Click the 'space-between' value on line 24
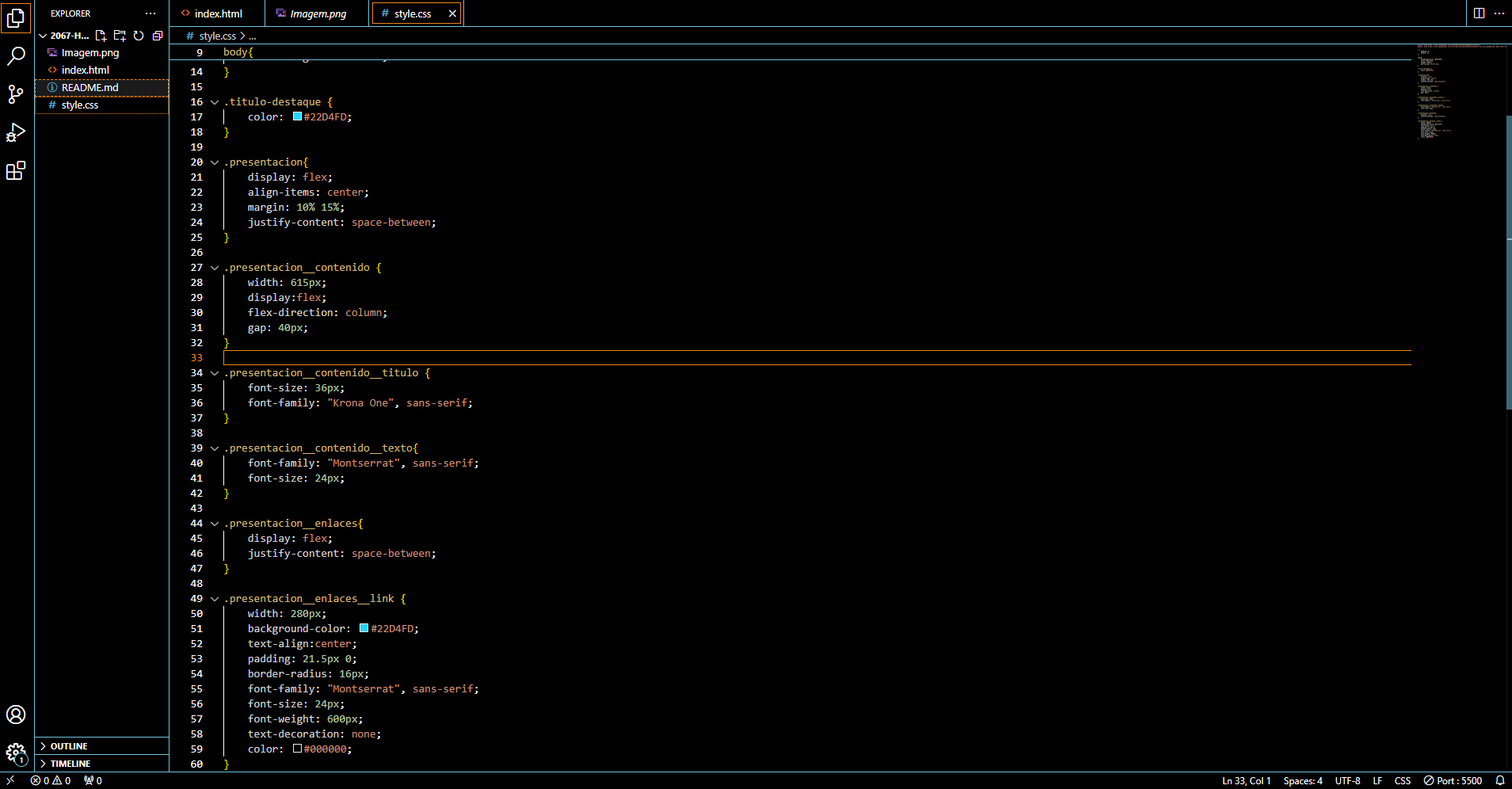Image resolution: width=1512 pixels, height=789 pixels. [391, 223]
